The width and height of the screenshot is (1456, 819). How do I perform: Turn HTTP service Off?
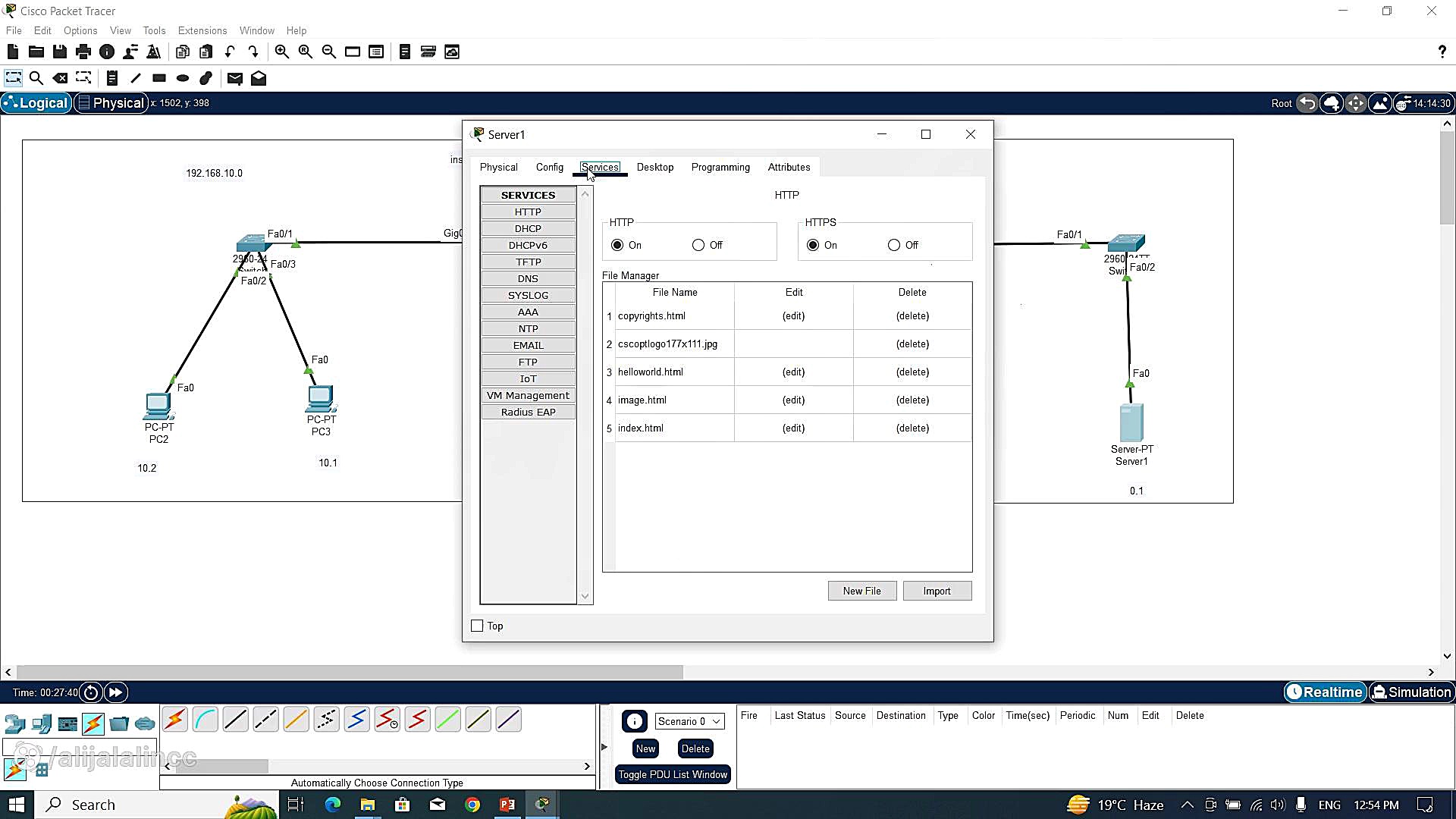pyautogui.click(x=698, y=245)
